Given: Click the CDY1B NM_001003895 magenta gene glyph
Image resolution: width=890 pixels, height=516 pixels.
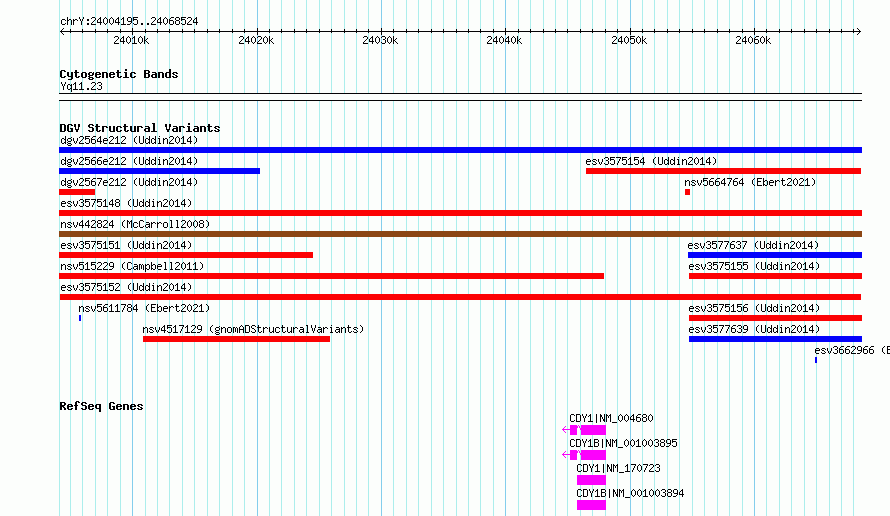Looking at the screenshot, I should point(584,455).
